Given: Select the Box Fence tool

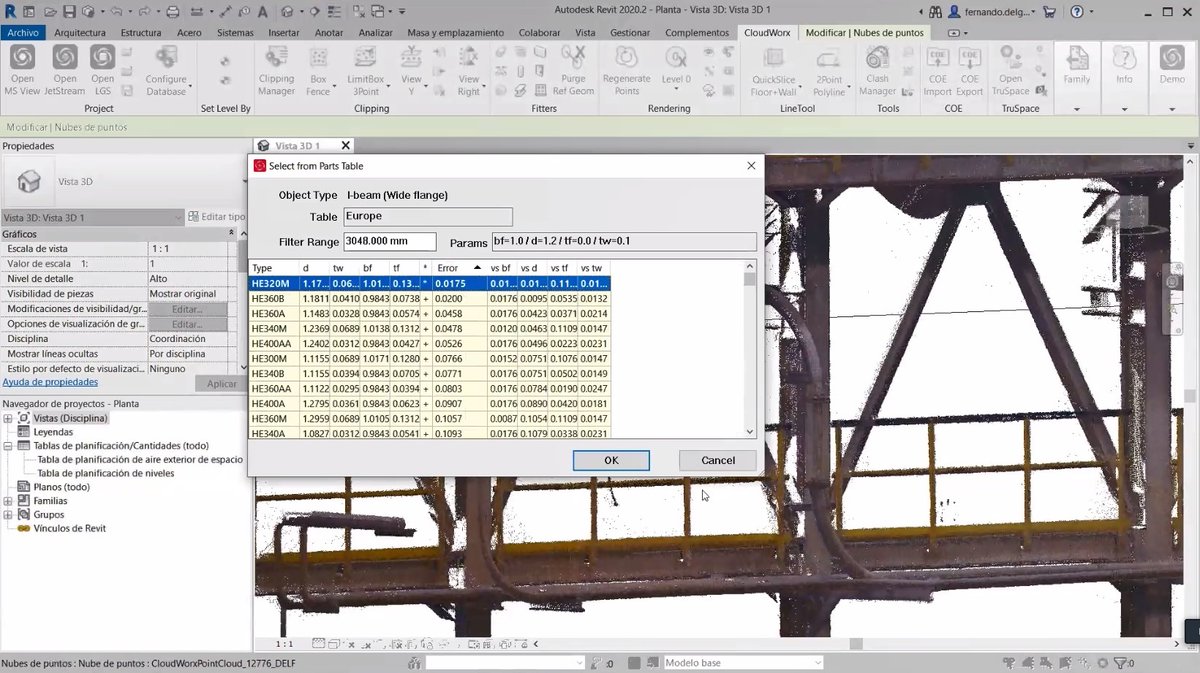Looking at the screenshot, I should point(318,70).
